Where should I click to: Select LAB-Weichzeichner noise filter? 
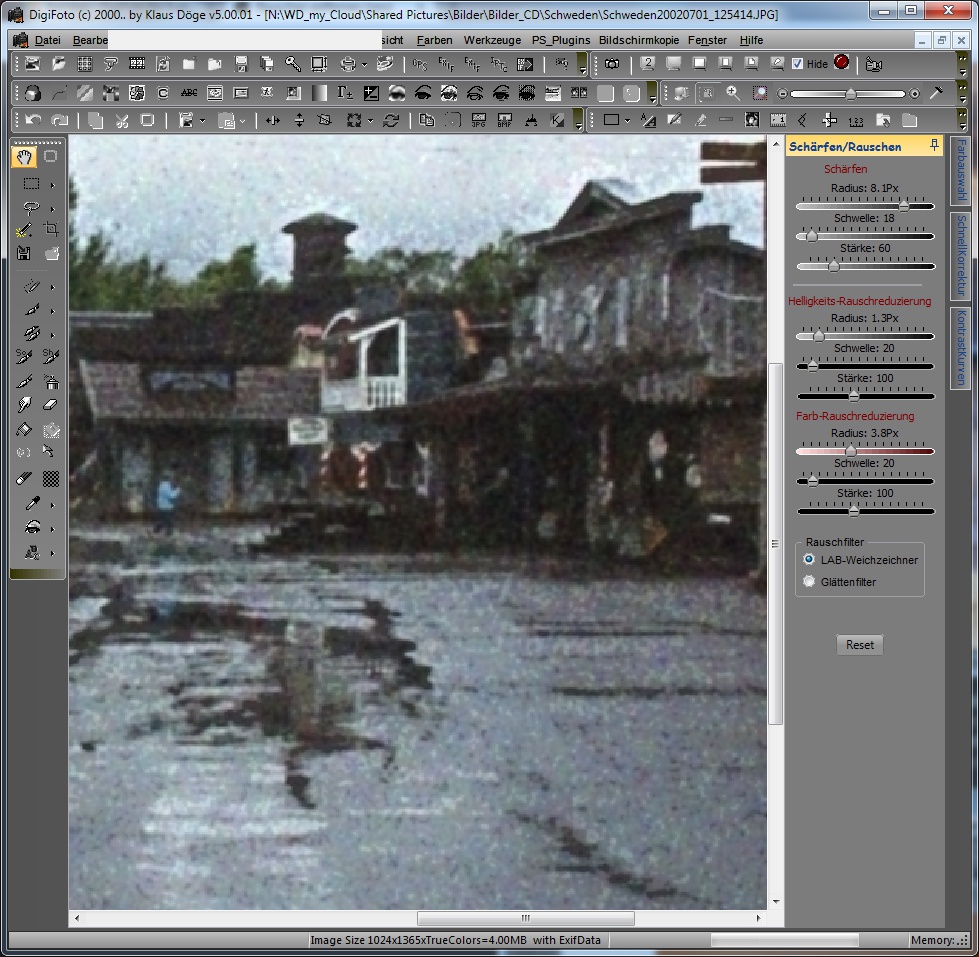(x=809, y=560)
